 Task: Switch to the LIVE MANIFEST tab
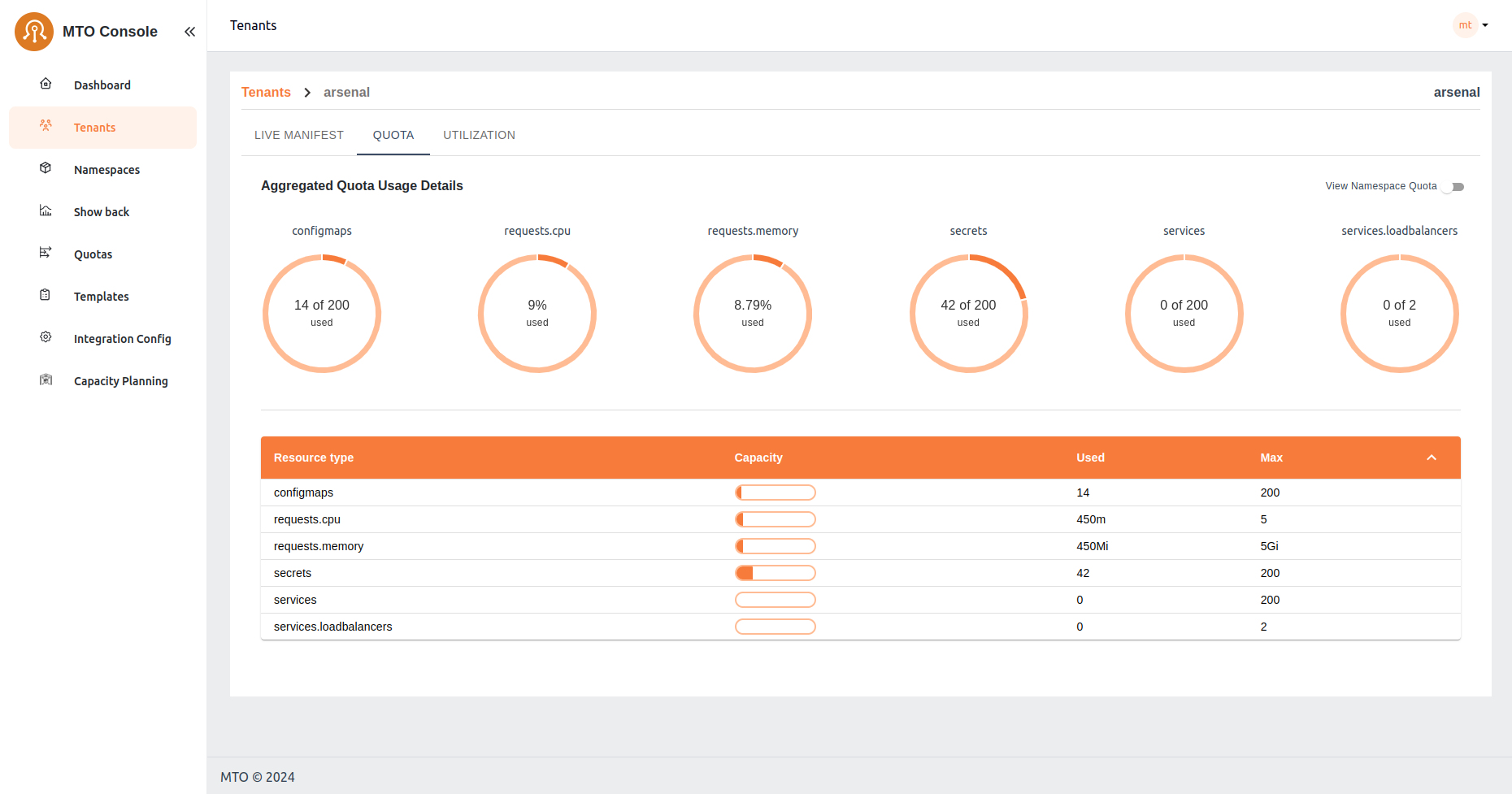(x=298, y=135)
